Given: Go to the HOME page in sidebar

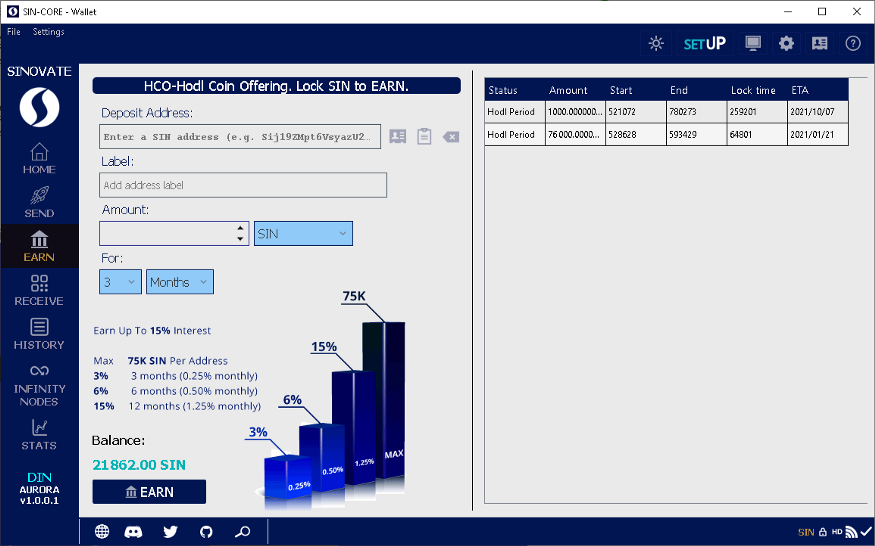Looking at the screenshot, I should click(x=39, y=159).
